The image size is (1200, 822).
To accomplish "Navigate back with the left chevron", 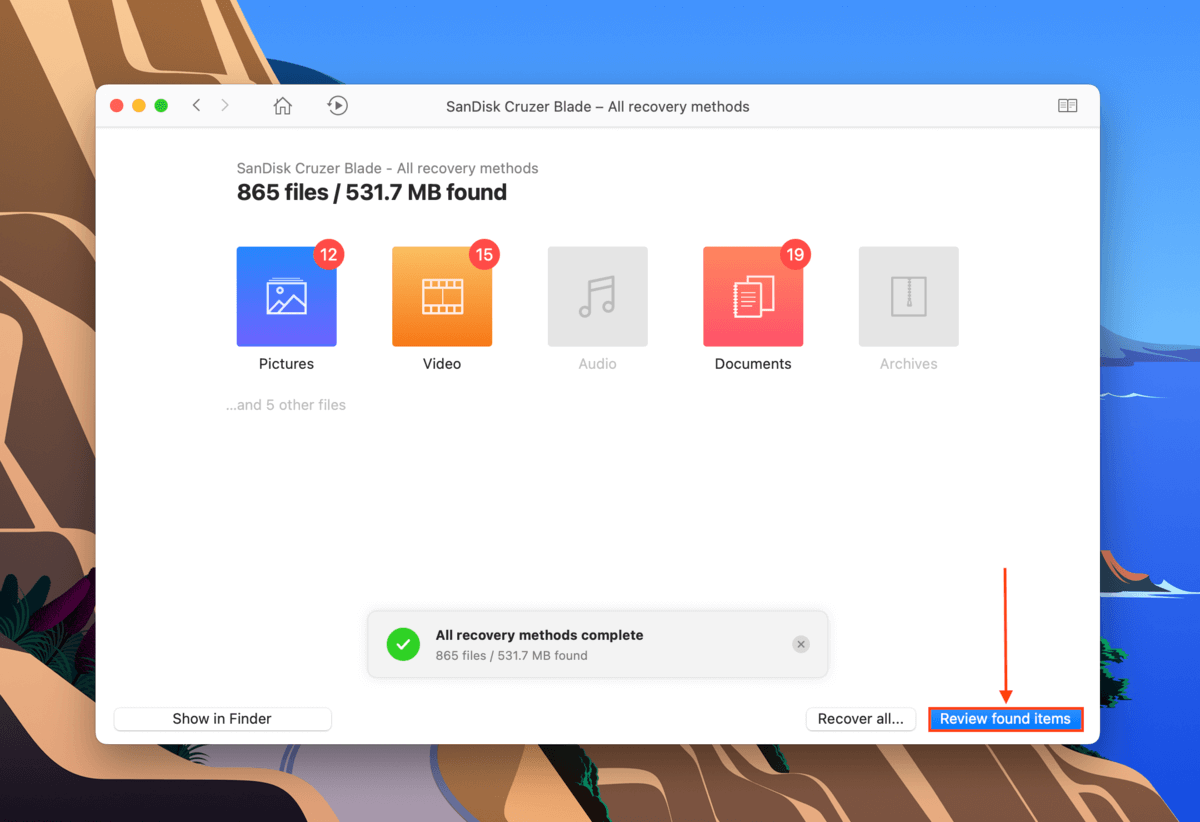I will click(196, 106).
